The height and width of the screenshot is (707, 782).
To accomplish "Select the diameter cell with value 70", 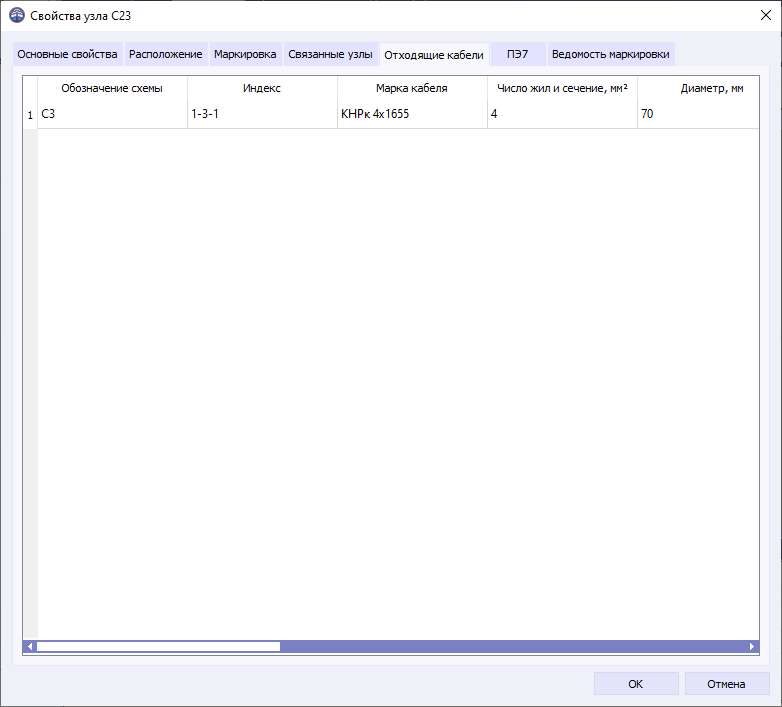I will [699, 115].
